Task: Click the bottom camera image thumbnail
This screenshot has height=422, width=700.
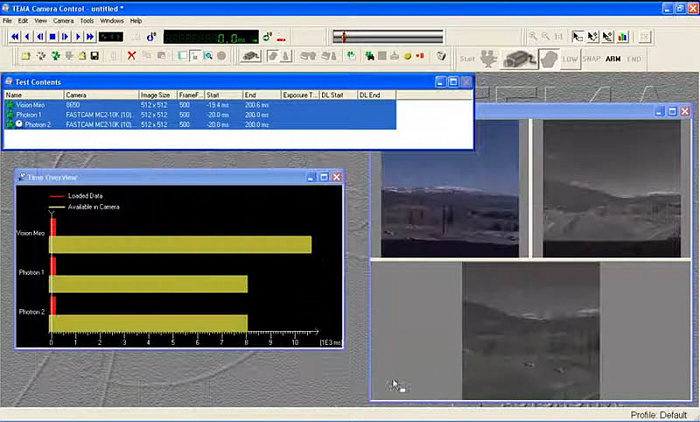Action: pos(531,331)
